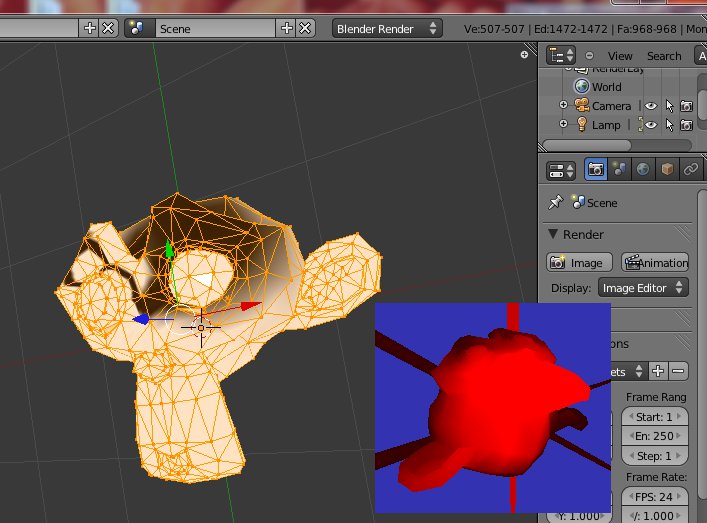
Task: Click the World globe icon in outliner
Action: coord(582,86)
